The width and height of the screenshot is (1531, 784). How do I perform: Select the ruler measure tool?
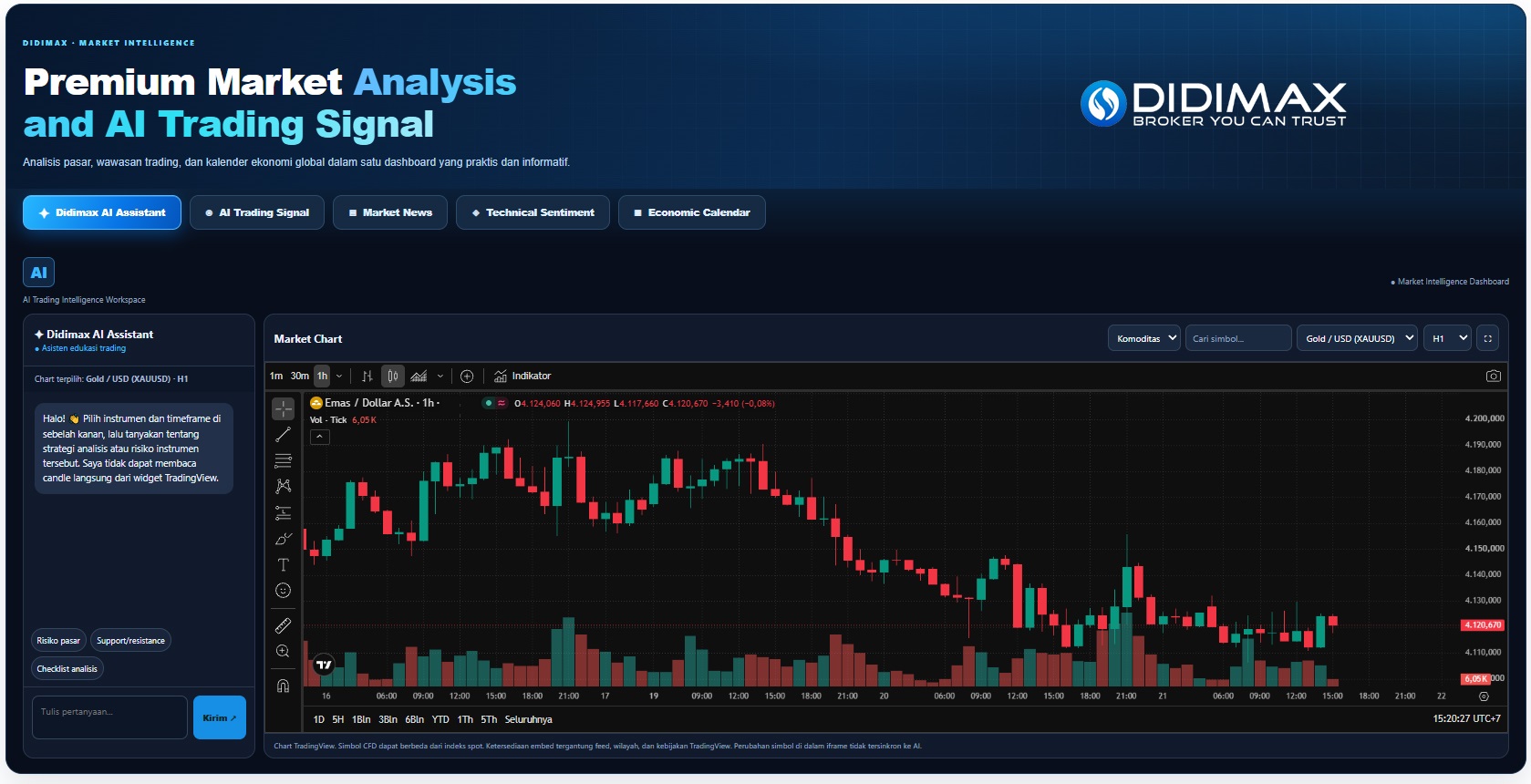click(x=283, y=625)
